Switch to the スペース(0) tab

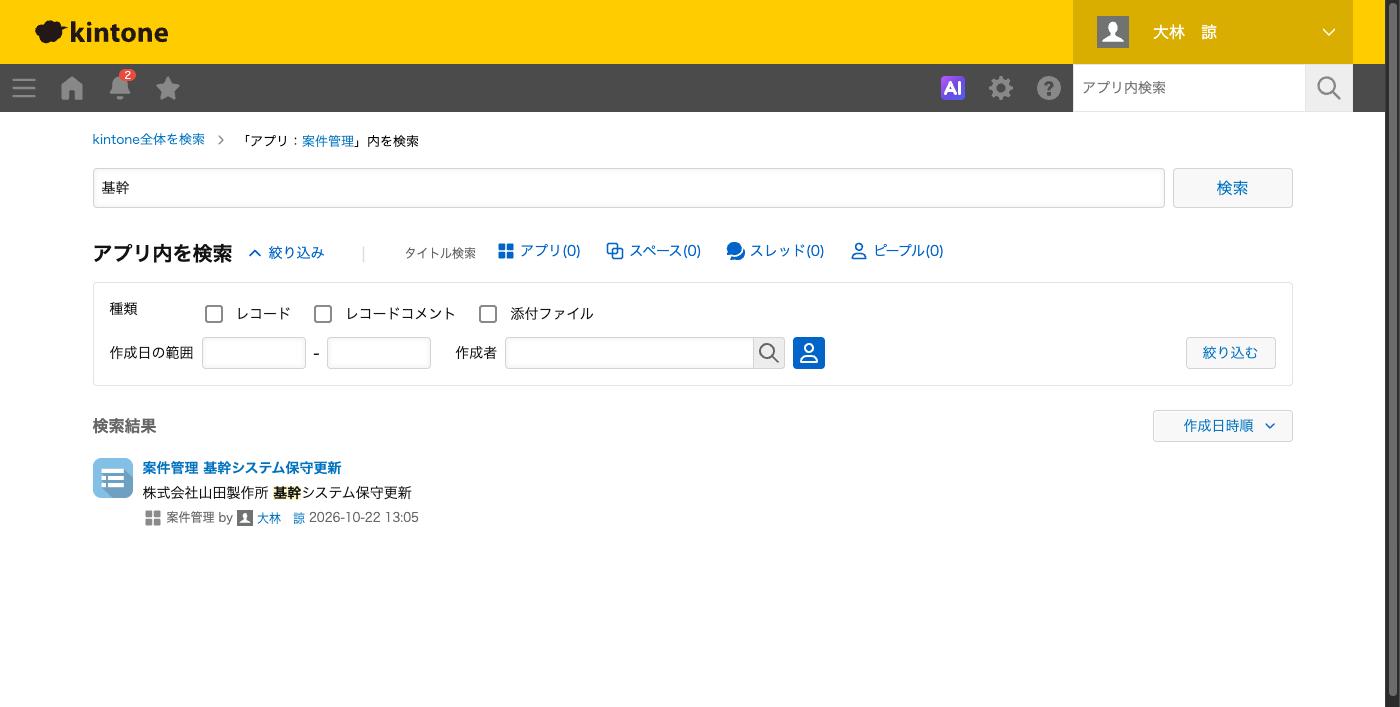tap(654, 251)
